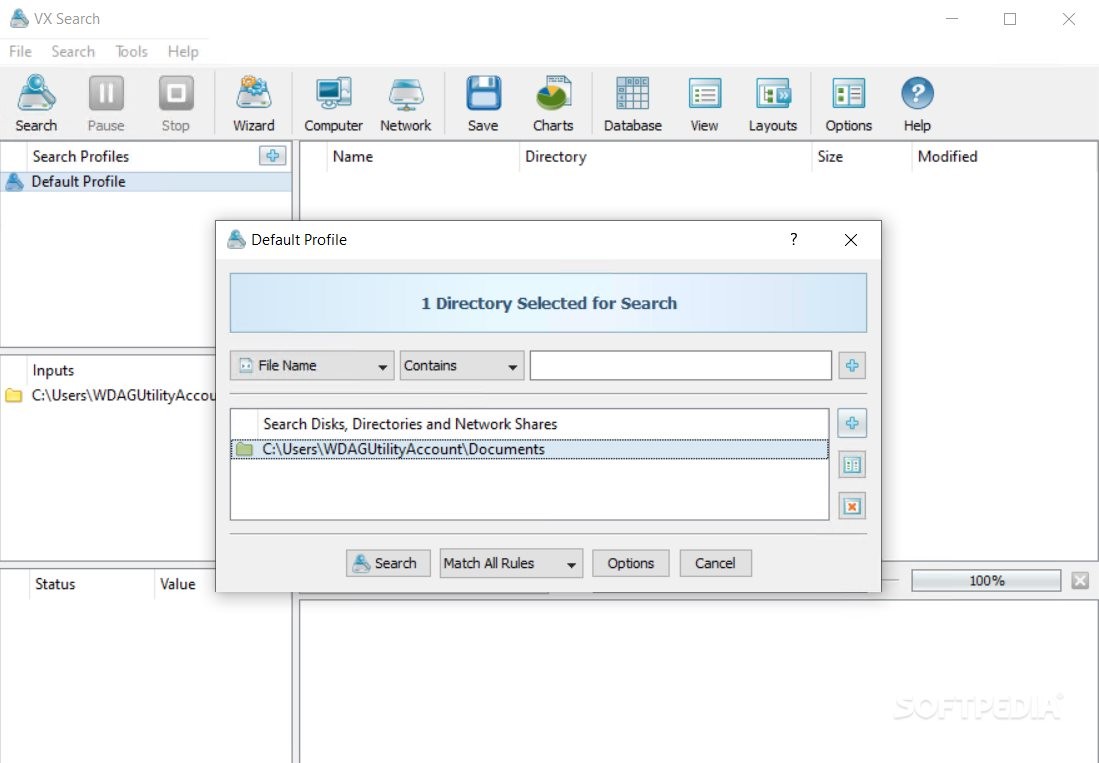Select the Computer toolbar icon
This screenshot has height=763, width=1099.
pyautogui.click(x=333, y=104)
